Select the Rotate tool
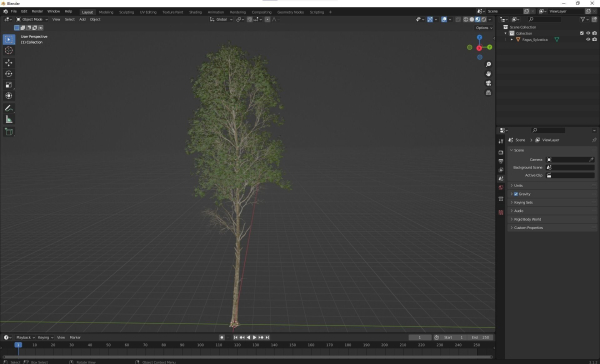This screenshot has height=364, width=600. coord(9,73)
